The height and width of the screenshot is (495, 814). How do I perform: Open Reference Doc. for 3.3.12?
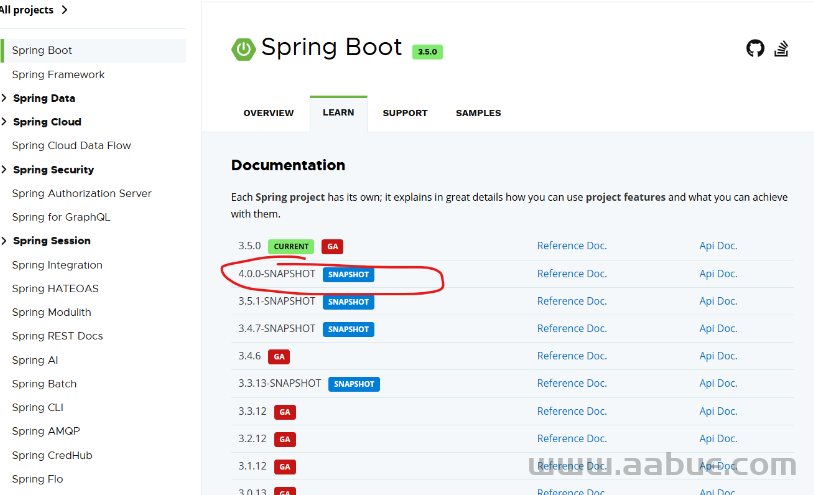572,411
